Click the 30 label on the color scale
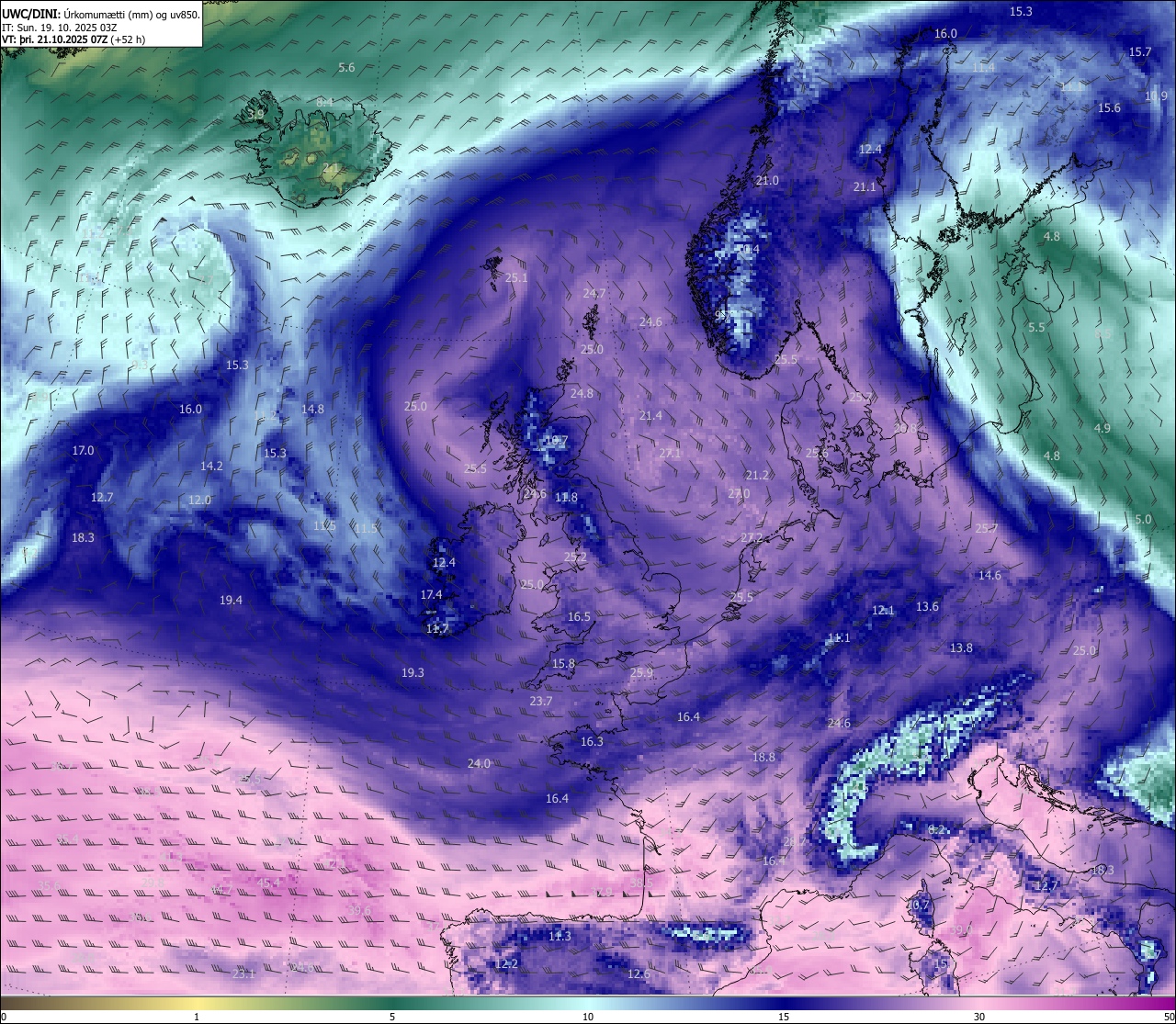The width and height of the screenshot is (1176, 1024). [x=979, y=1017]
